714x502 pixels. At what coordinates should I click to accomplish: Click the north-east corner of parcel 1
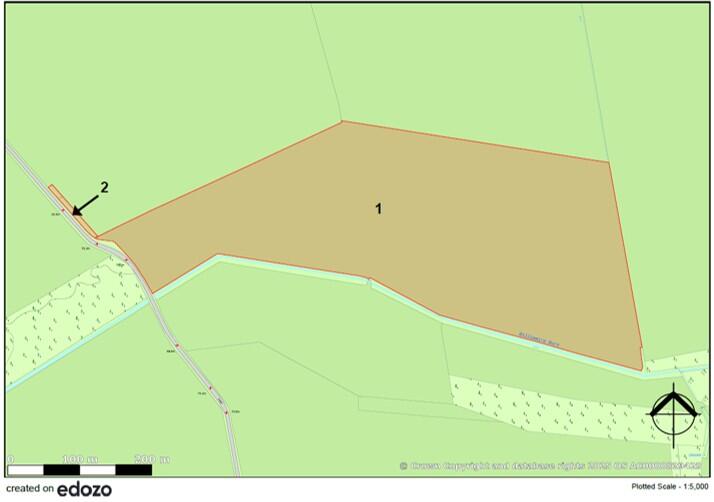click(609, 161)
